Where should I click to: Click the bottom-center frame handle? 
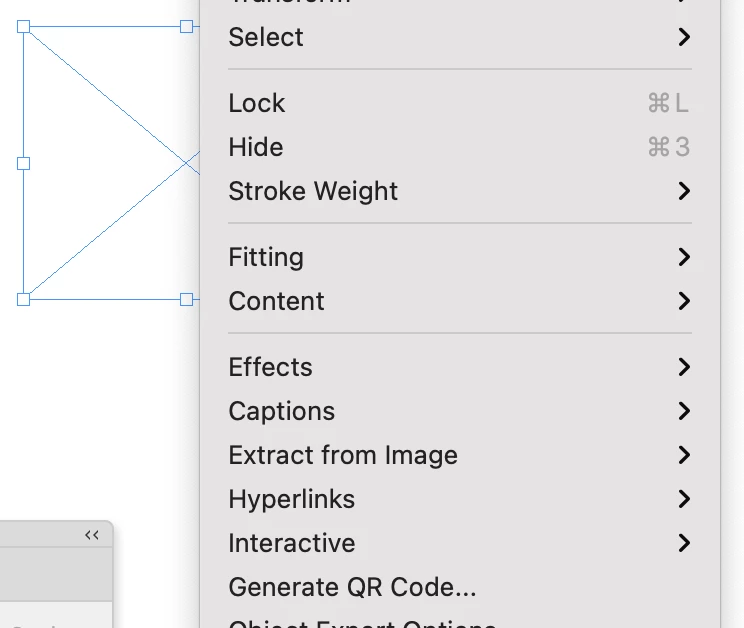(x=186, y=299)
